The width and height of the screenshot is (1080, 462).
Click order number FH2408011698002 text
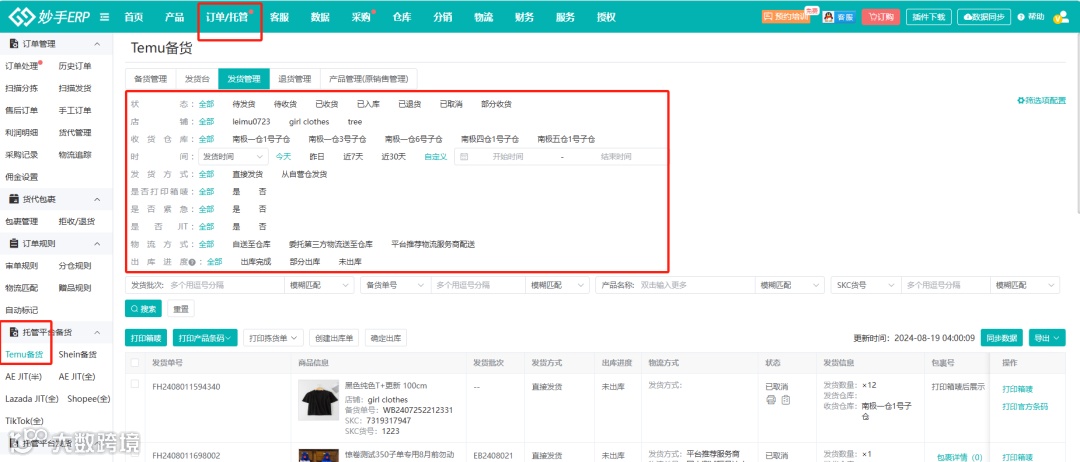[186, 455]
